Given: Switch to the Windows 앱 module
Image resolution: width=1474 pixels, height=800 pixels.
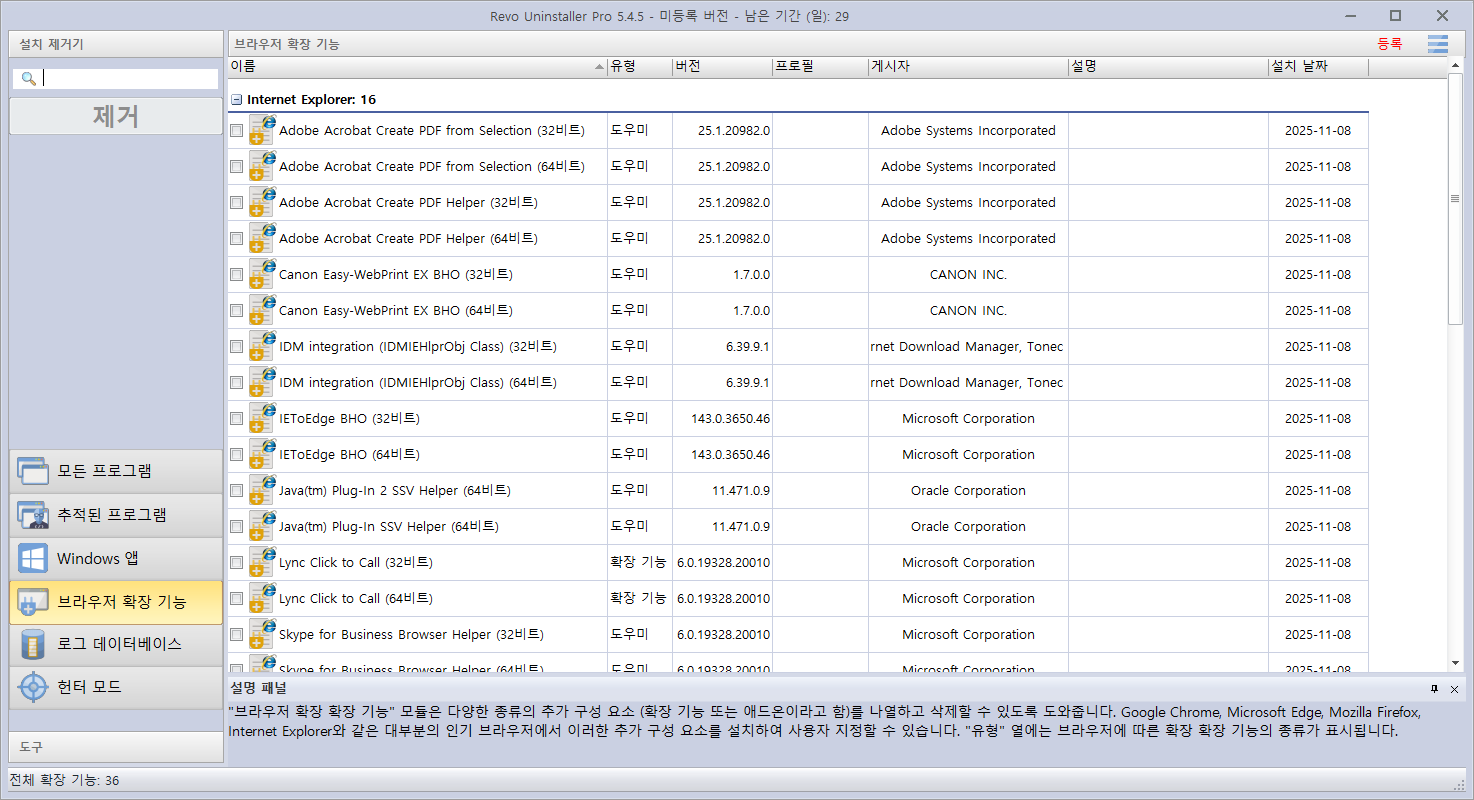Looking at the screenshot, I should 116,559.
